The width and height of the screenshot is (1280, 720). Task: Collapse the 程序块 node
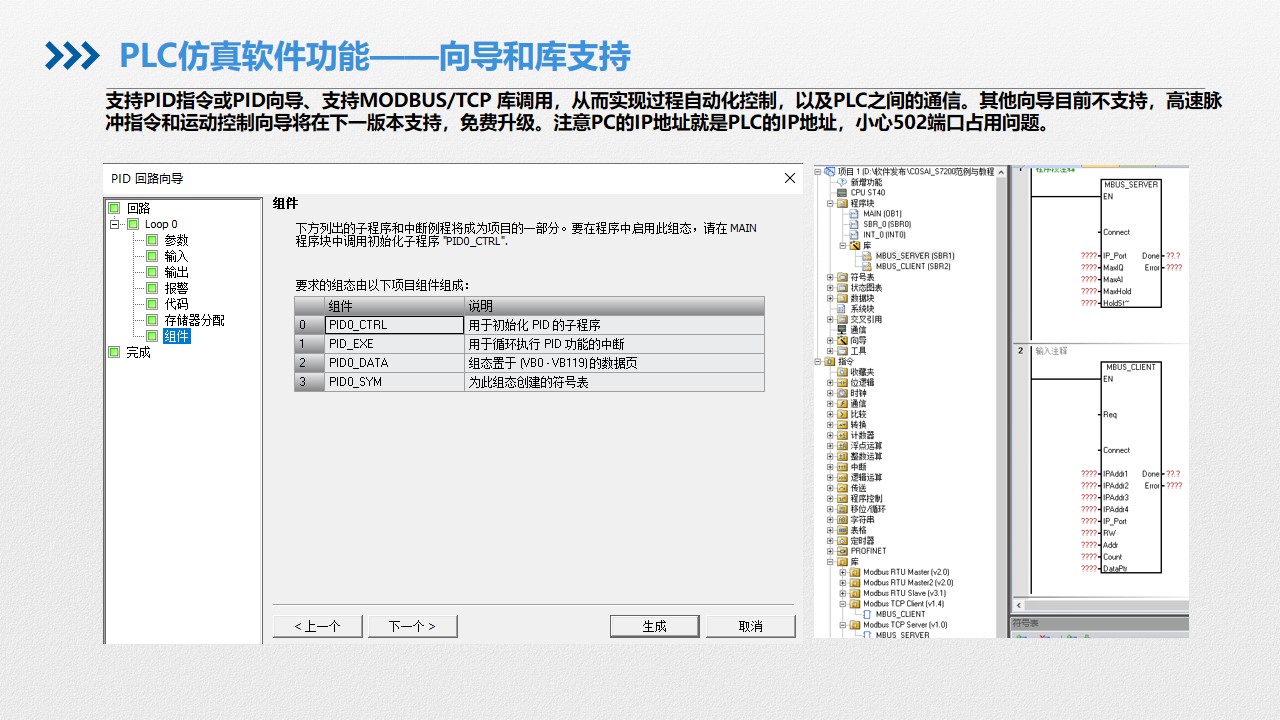point(830,203)
